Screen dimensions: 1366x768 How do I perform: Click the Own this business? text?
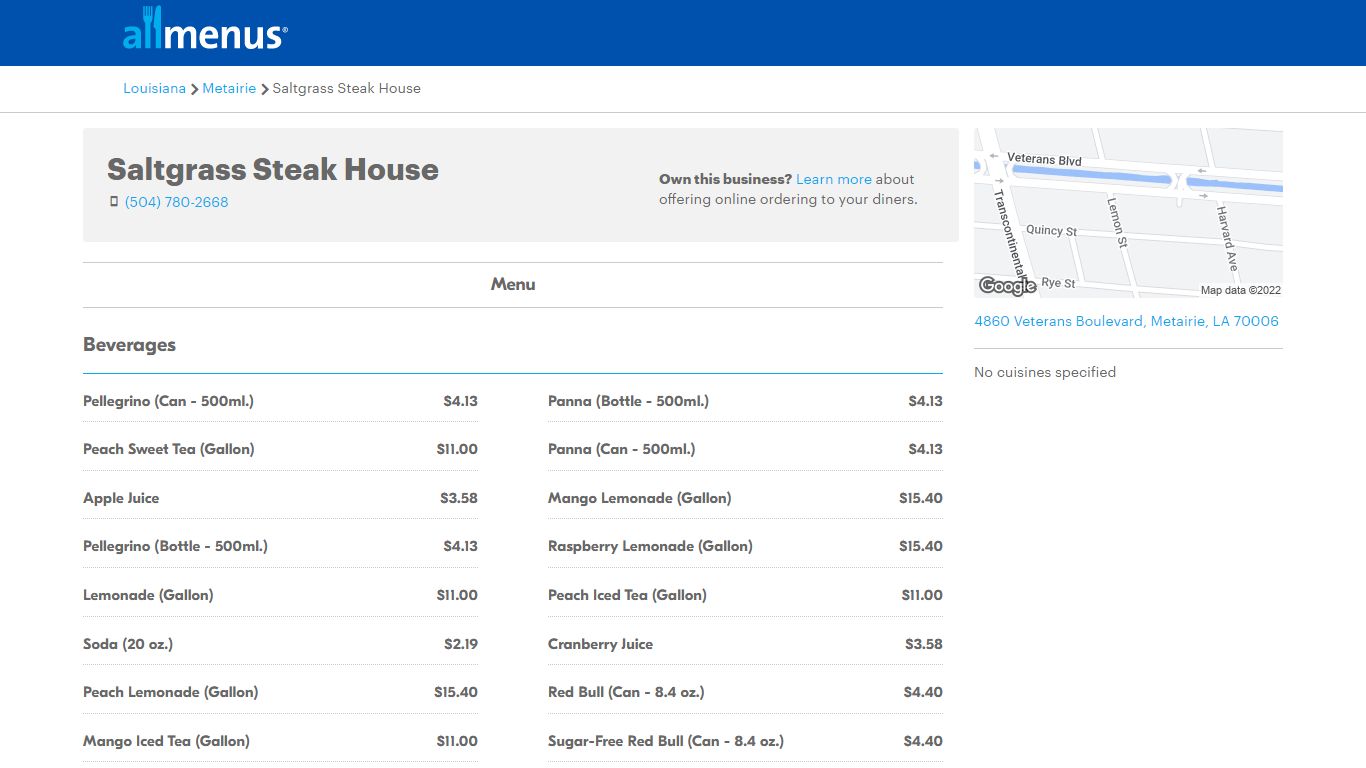(x=725, y=179)
